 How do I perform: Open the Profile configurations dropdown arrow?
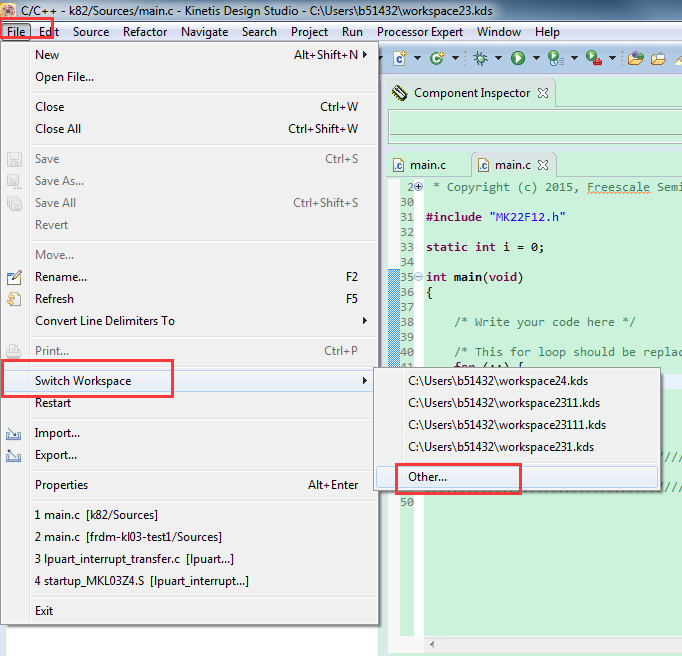(x=574, y=58)
